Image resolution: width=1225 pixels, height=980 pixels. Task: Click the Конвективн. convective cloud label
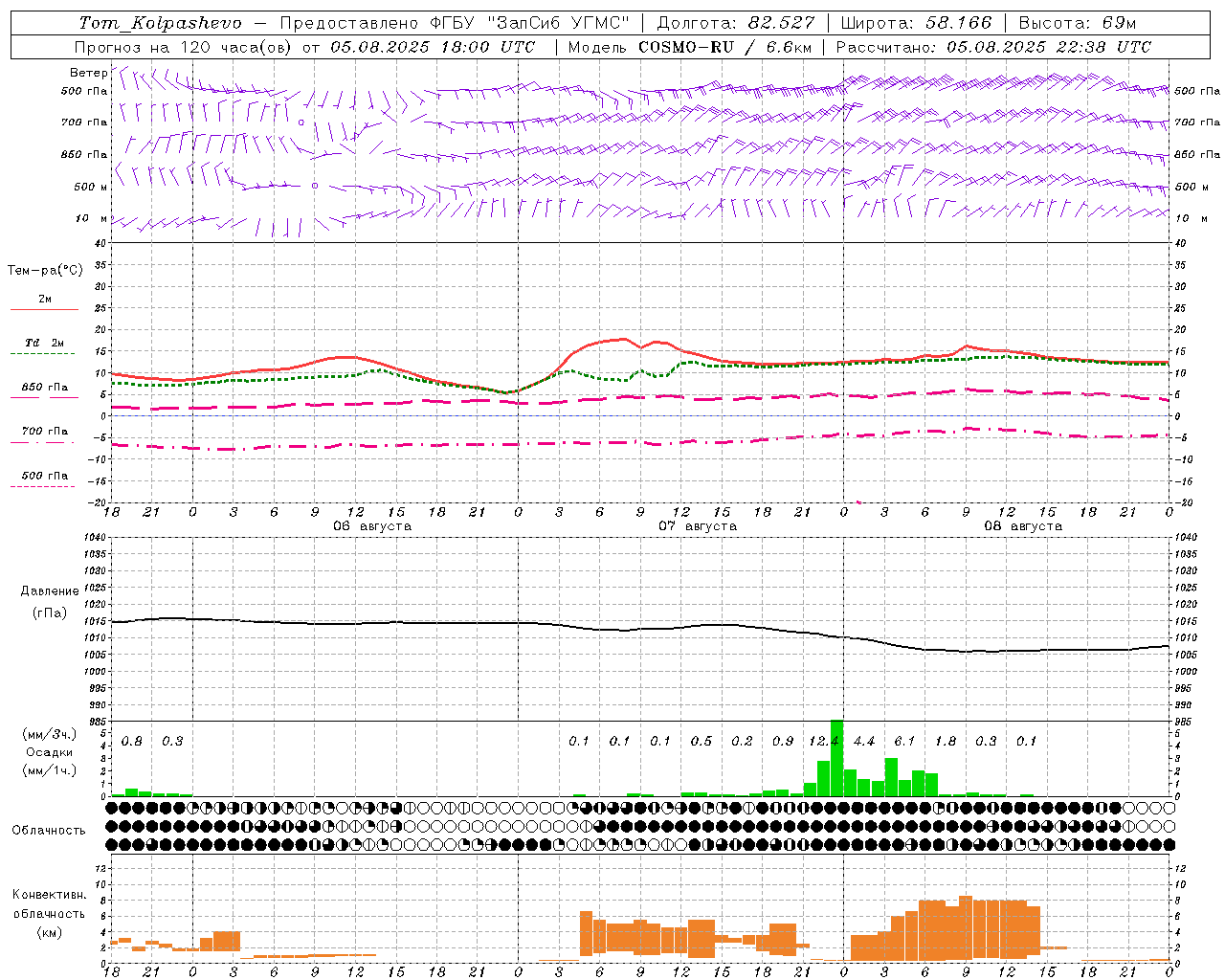tap(50, 895)
